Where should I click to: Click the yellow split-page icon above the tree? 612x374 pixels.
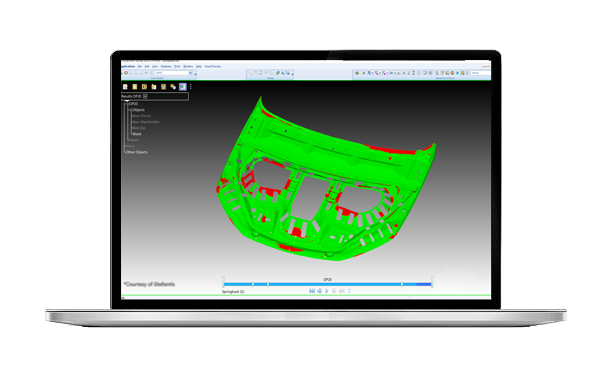click(144, 87)
